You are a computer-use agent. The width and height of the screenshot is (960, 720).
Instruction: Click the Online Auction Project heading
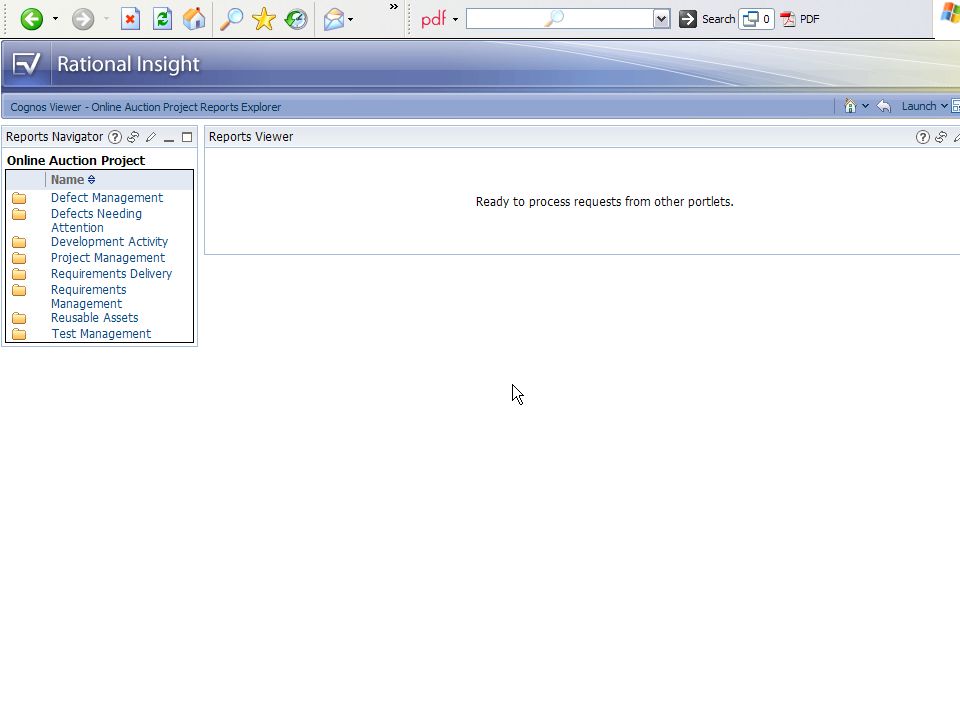pyautogui.click(x=76, y=160)
